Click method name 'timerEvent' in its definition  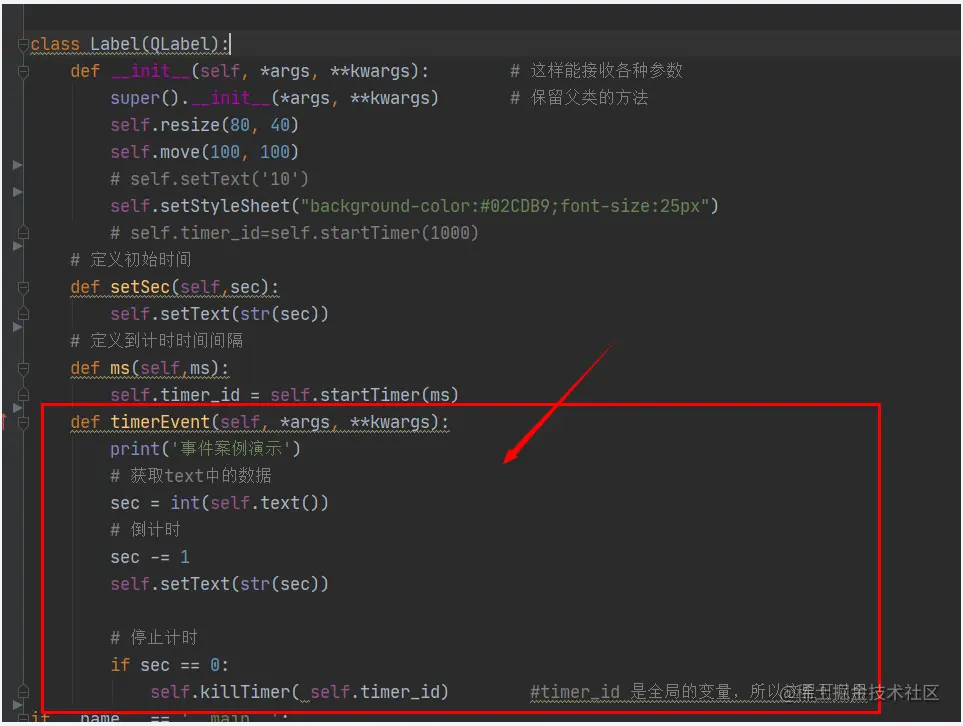click(160, 422)
